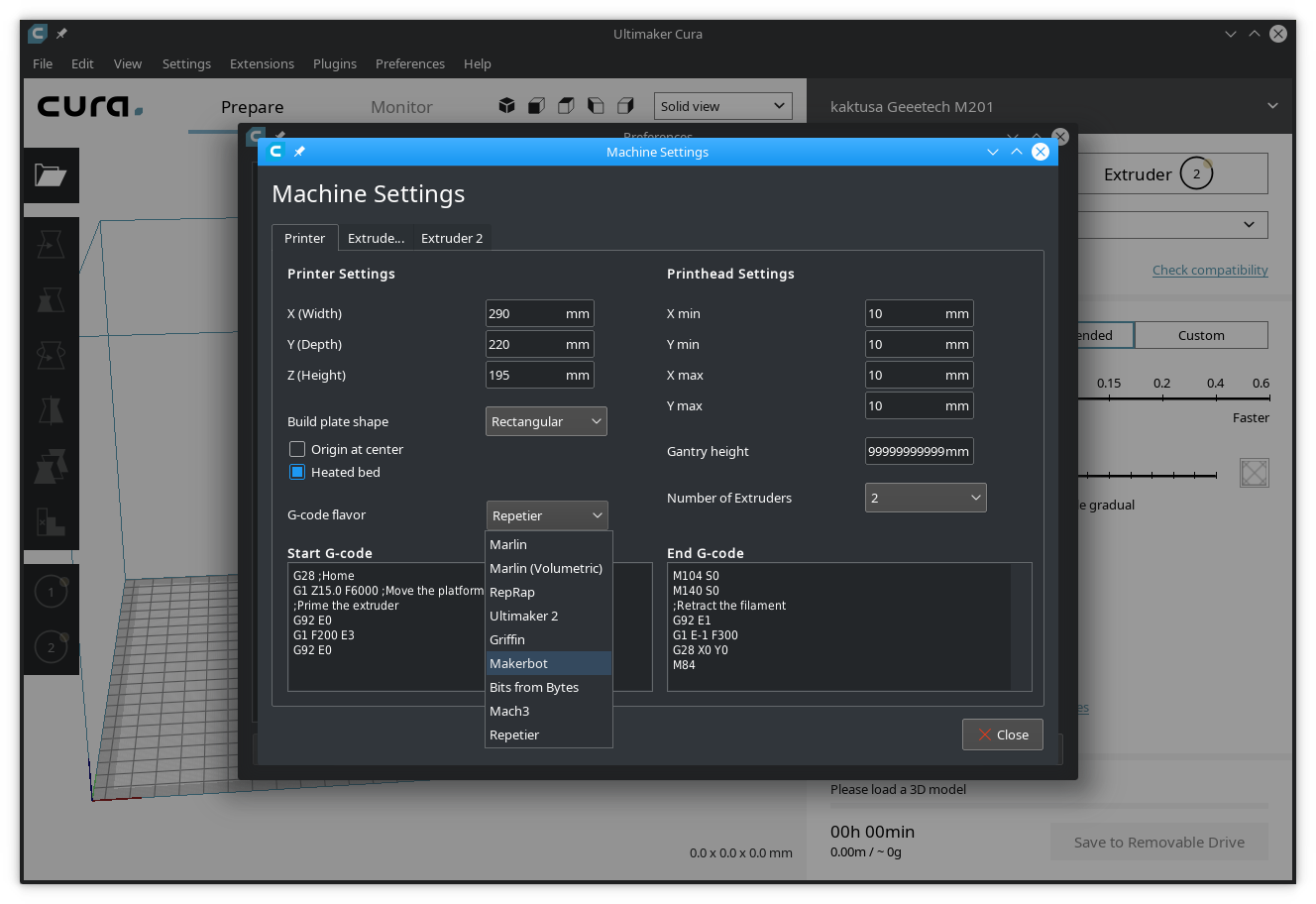
Task: Select the extruder 1 button in the left sidebar
Action: point(51,593)
